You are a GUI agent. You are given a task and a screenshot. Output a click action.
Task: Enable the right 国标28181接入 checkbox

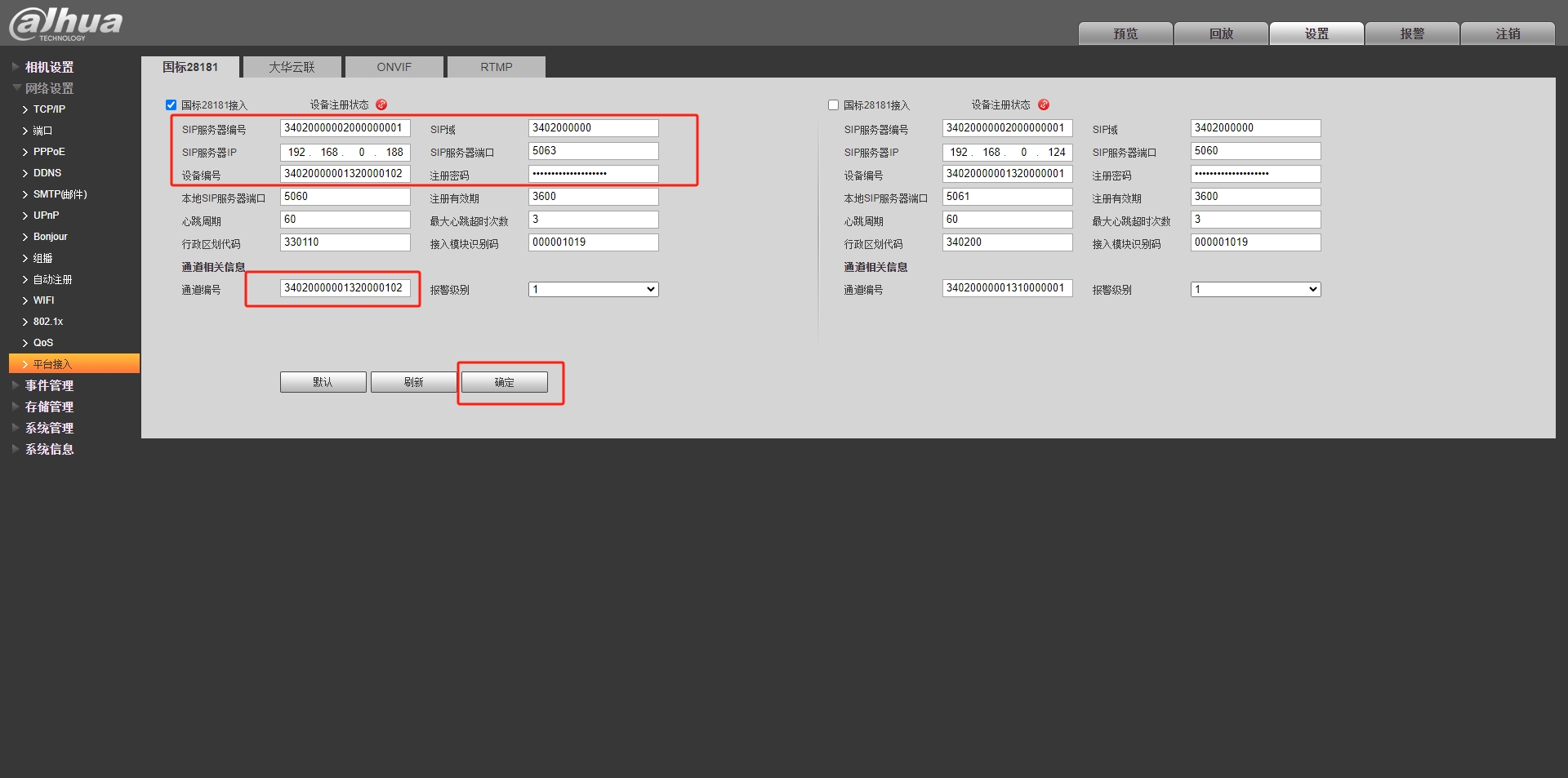coord(833,105)
